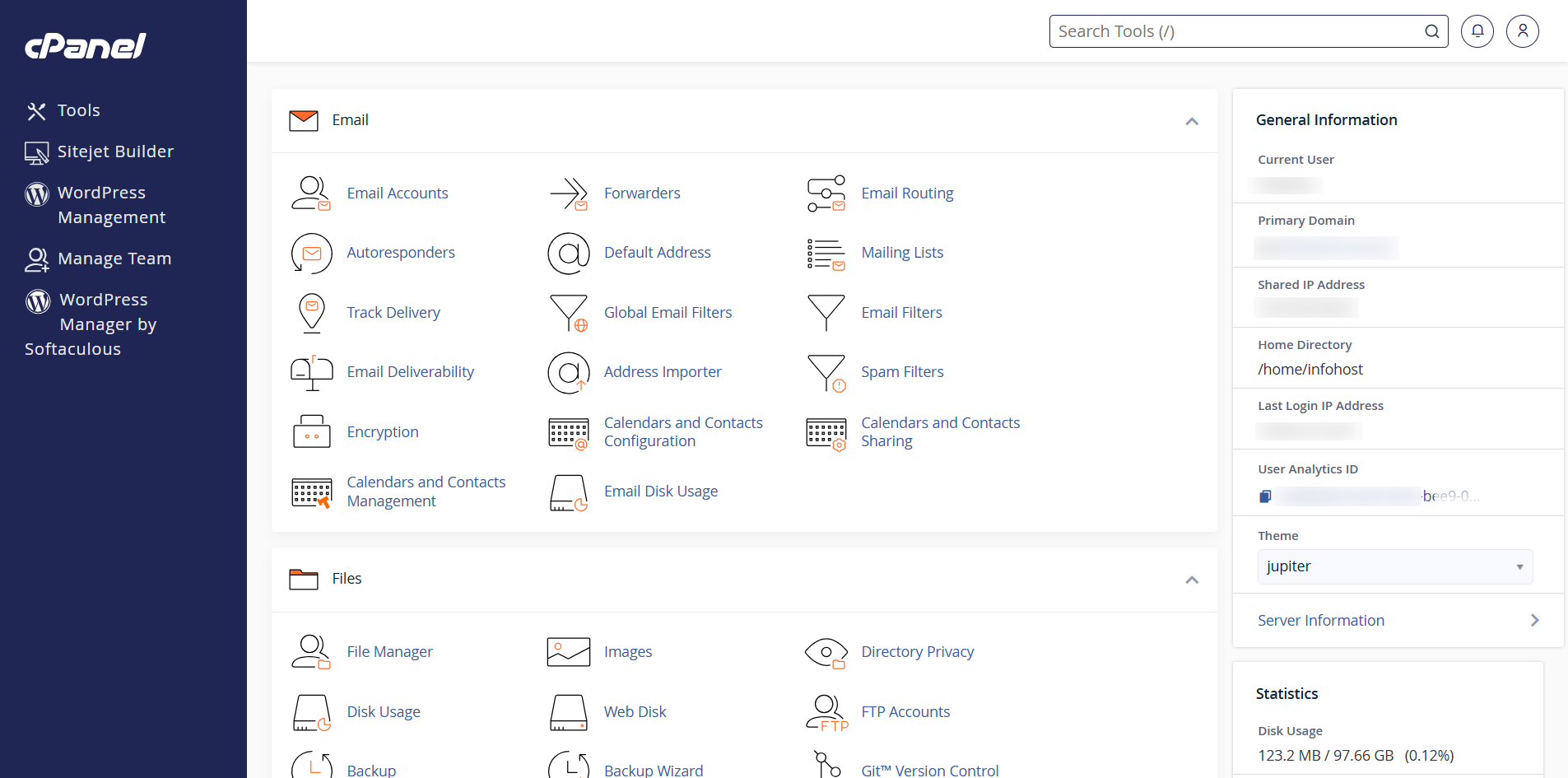The width and height of the screenshot is (1568, 778).
Task: Click the Git Version Control icon
Action: click(x=826, y=764)
